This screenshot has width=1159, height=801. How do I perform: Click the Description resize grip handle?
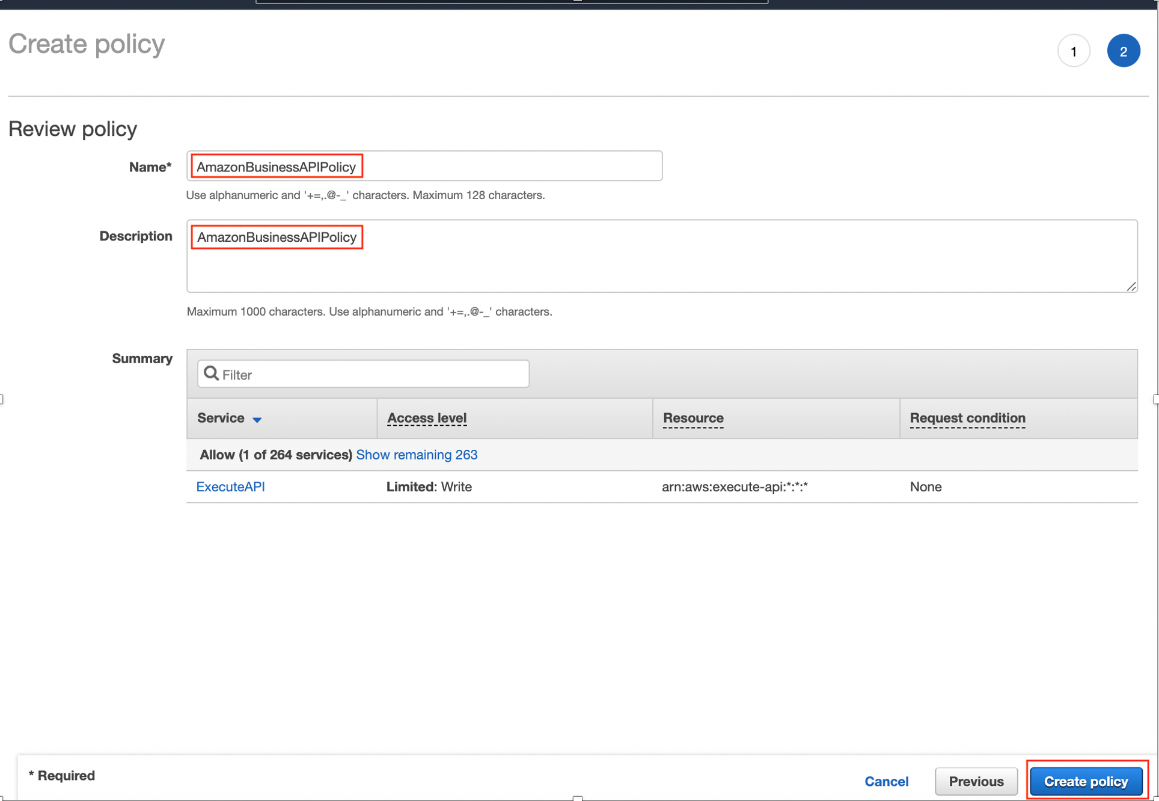[1131, 286]
